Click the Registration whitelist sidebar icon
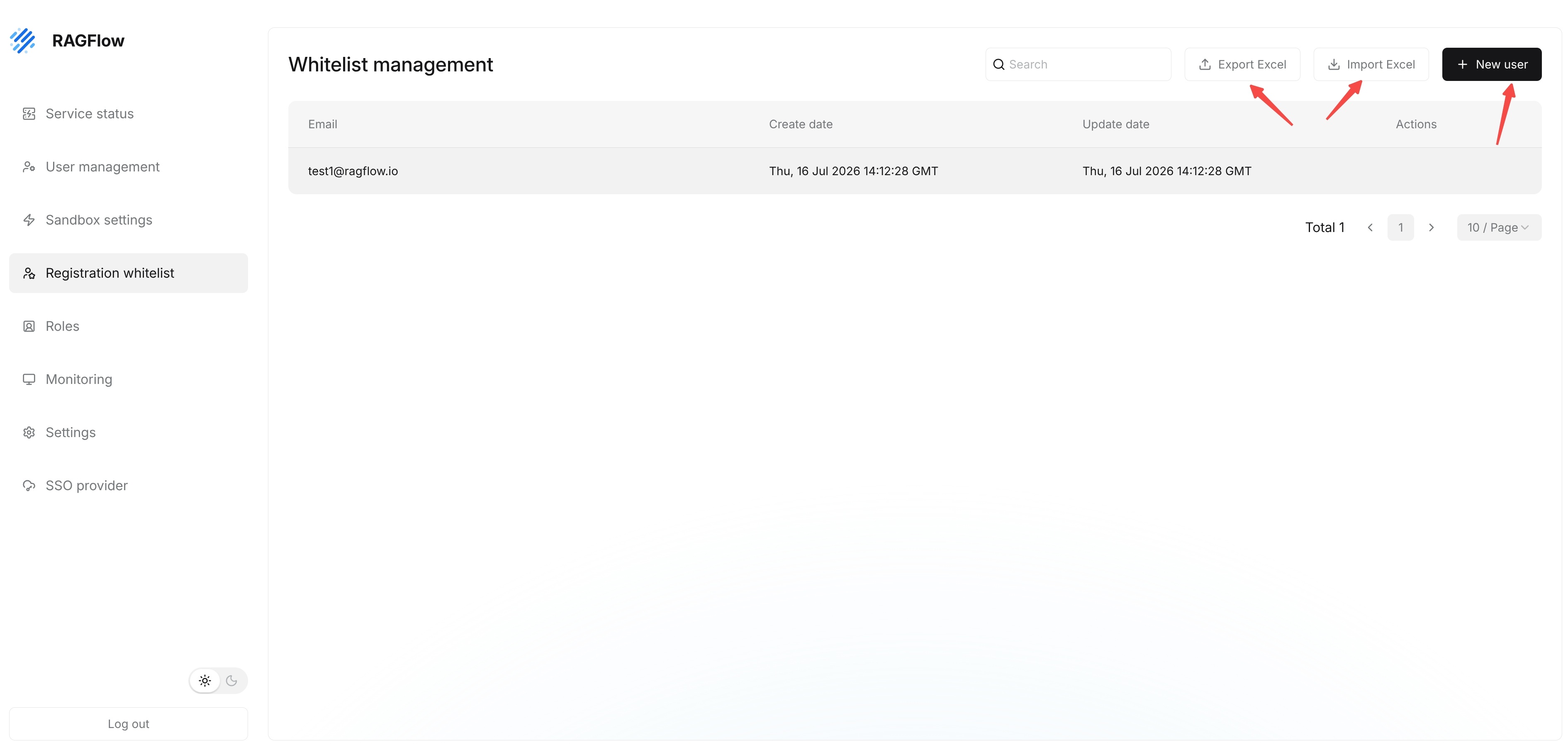Screen dimensions: 1568x750 tap(29, 273)
